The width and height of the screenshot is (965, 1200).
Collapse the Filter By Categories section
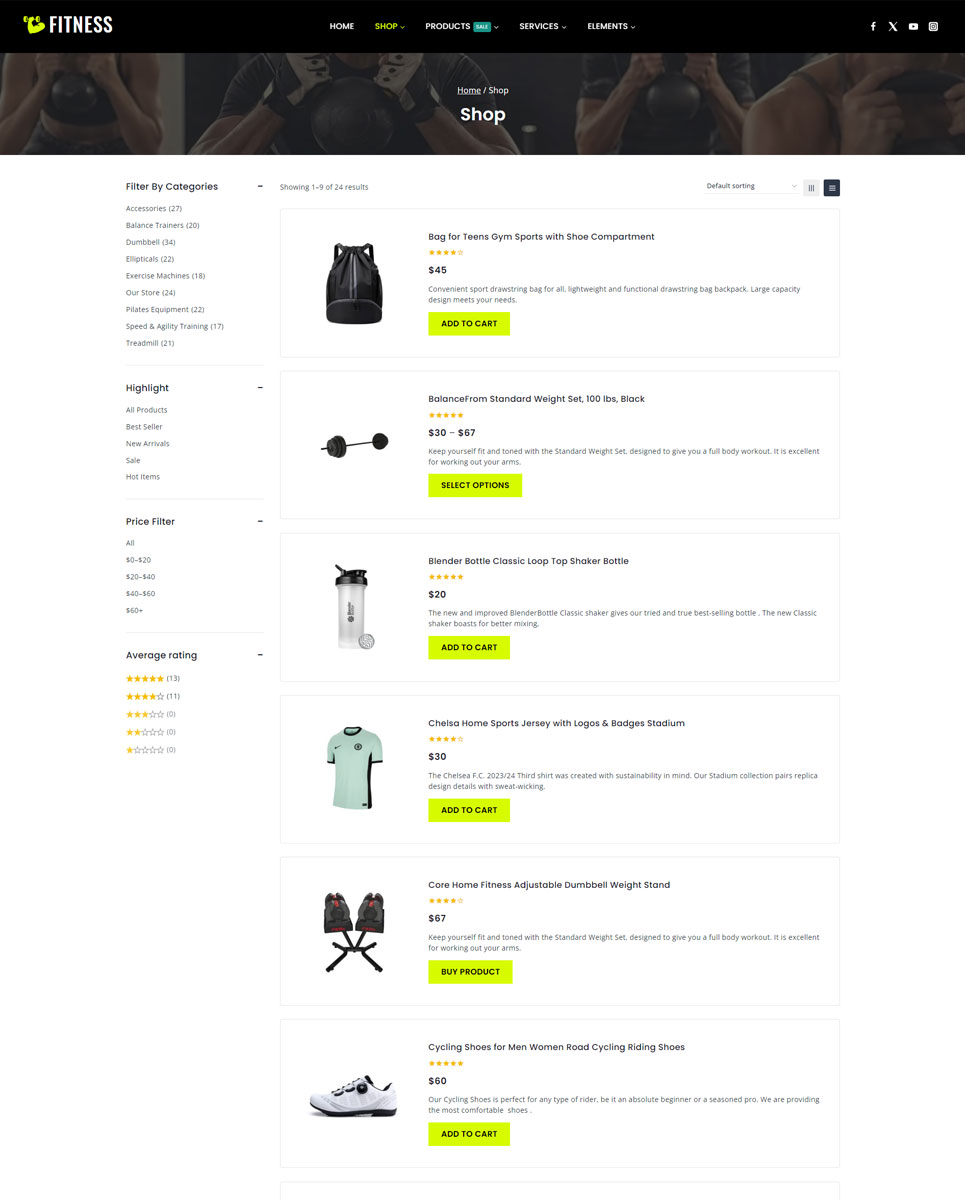(260, 186)
